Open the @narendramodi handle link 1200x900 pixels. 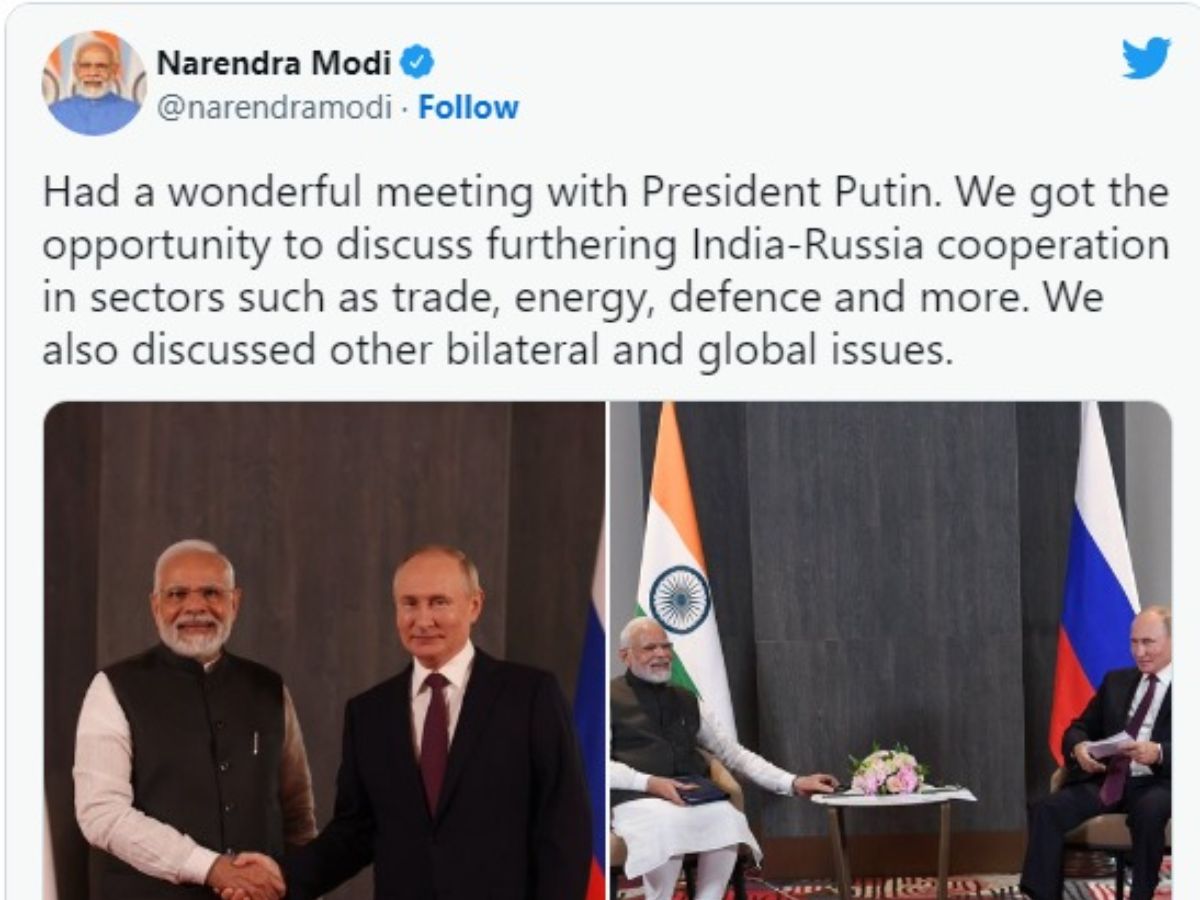tap(274, 107)
